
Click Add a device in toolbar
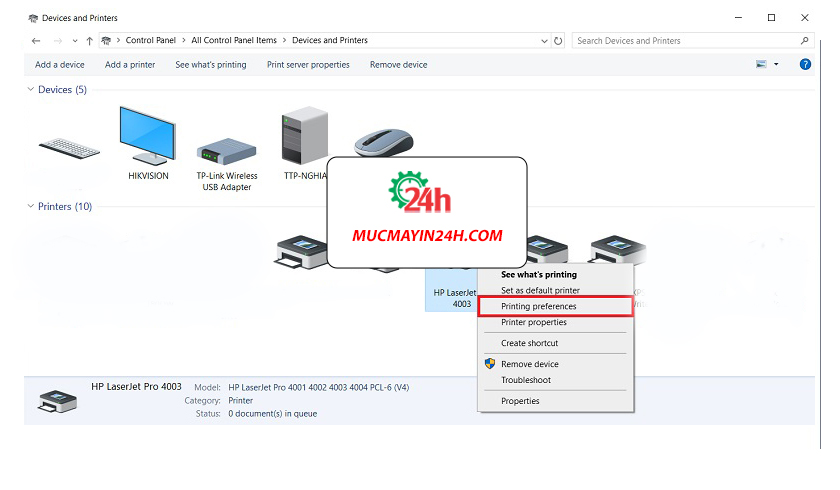pyautogui.click(x=59, y=65)
